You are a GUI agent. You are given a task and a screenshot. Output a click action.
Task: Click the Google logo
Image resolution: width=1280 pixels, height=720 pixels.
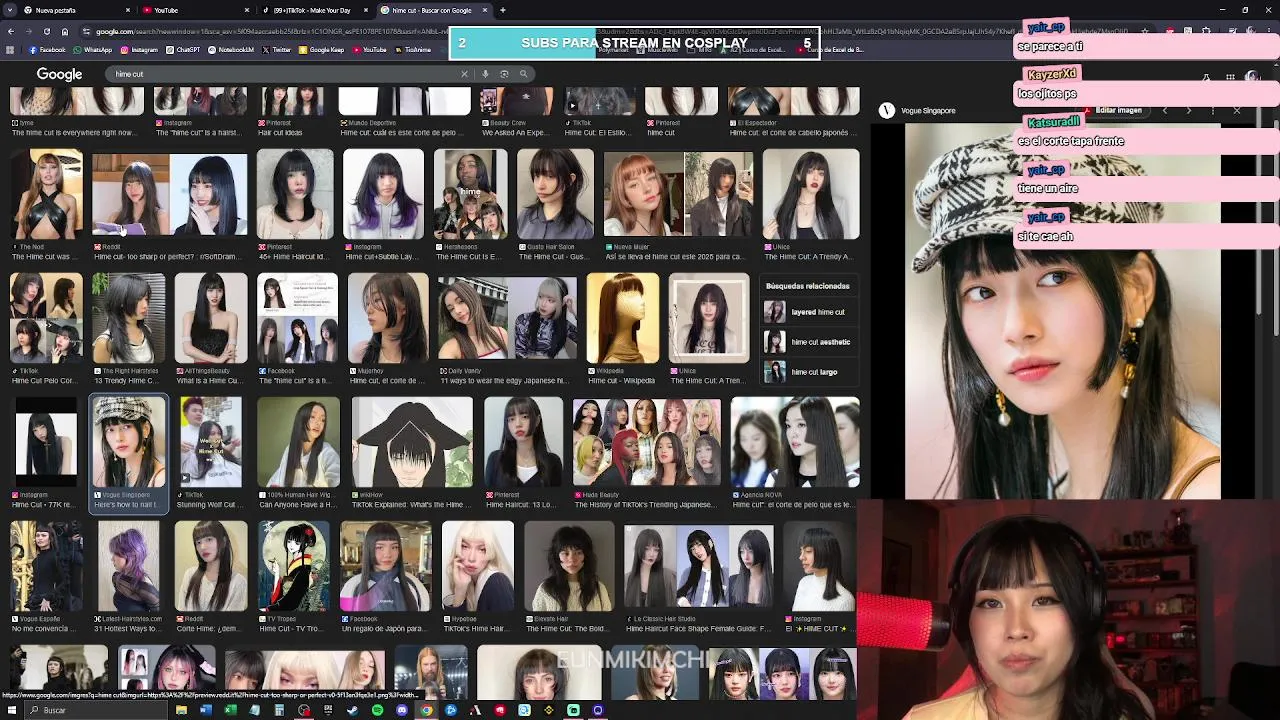[x=59, y=74]
